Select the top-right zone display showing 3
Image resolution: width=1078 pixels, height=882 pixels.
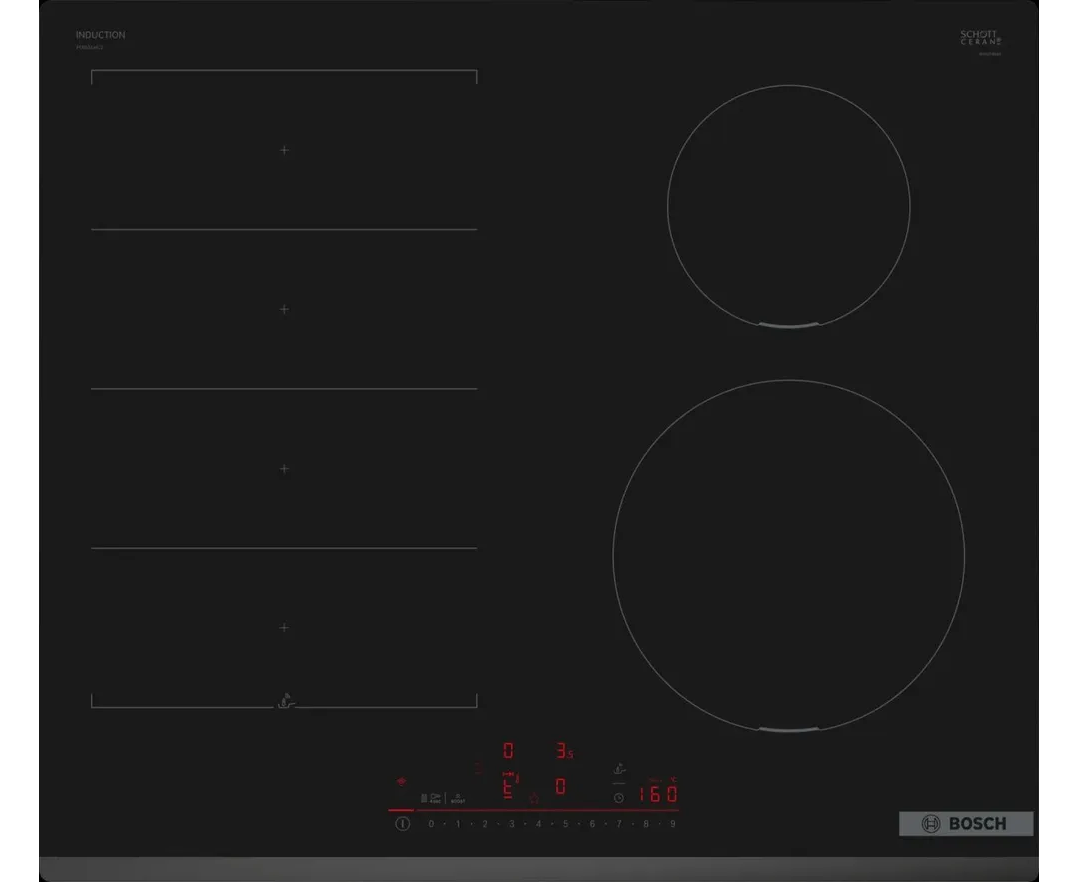tap(563, 751)
